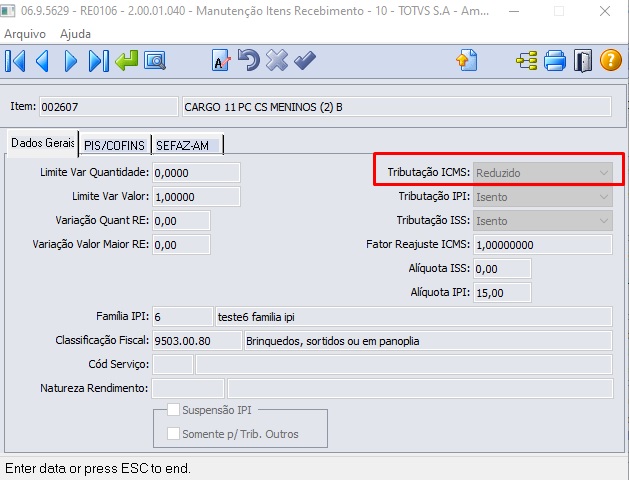Enable Somente p/ Trib. Outros checkbox
The width and height of the screenshot is (629, 480).
click(x=173, y=433)
